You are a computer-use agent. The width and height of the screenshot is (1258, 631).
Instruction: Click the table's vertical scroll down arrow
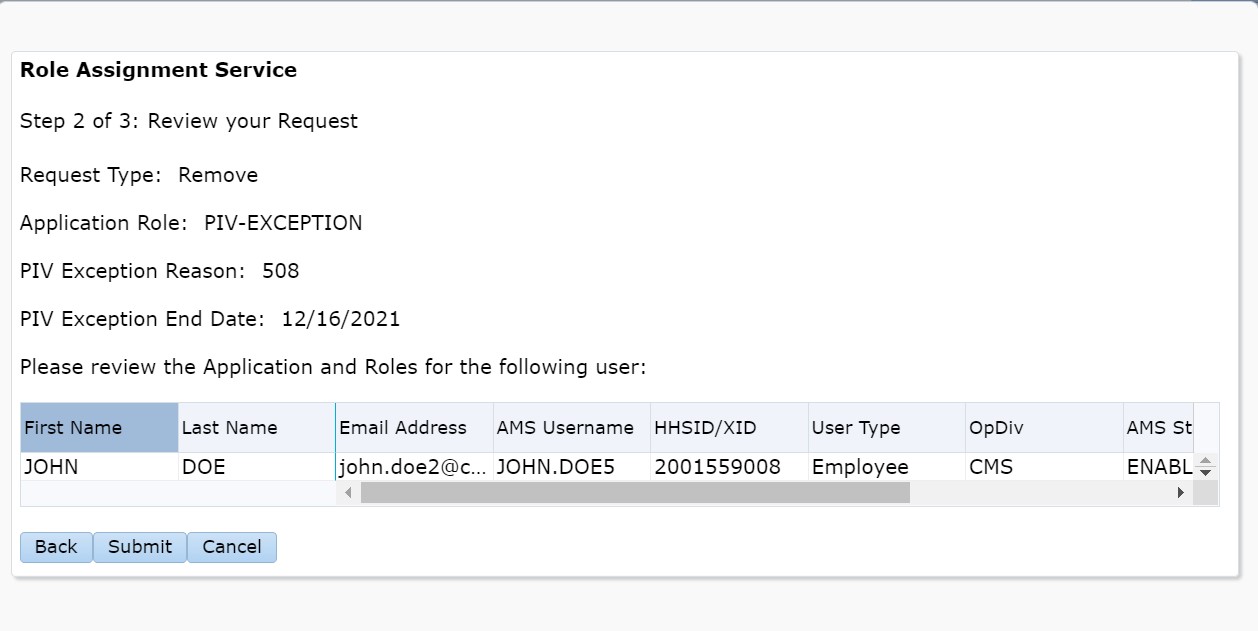[x=1205, y=472]
